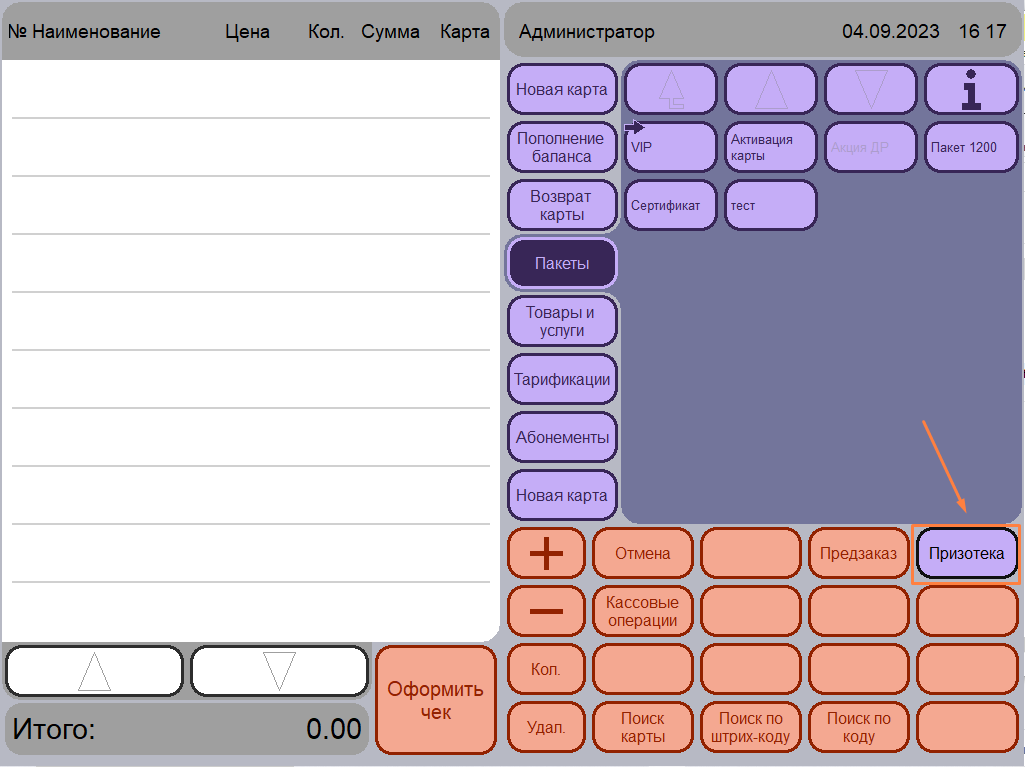Click Поиск по штрих-коду button
This screenshot has height=767, width=1025.
click(x=750, y=727)
